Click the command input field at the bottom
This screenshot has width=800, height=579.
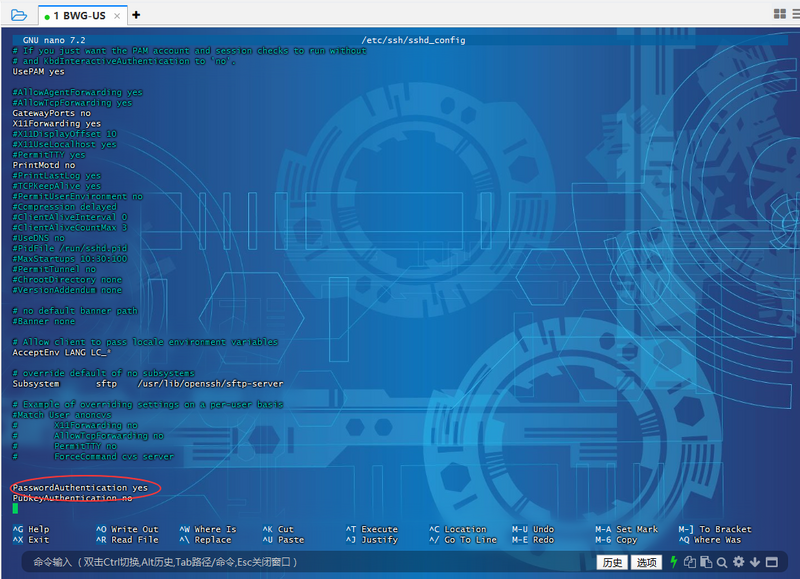[x=300, y=562]
